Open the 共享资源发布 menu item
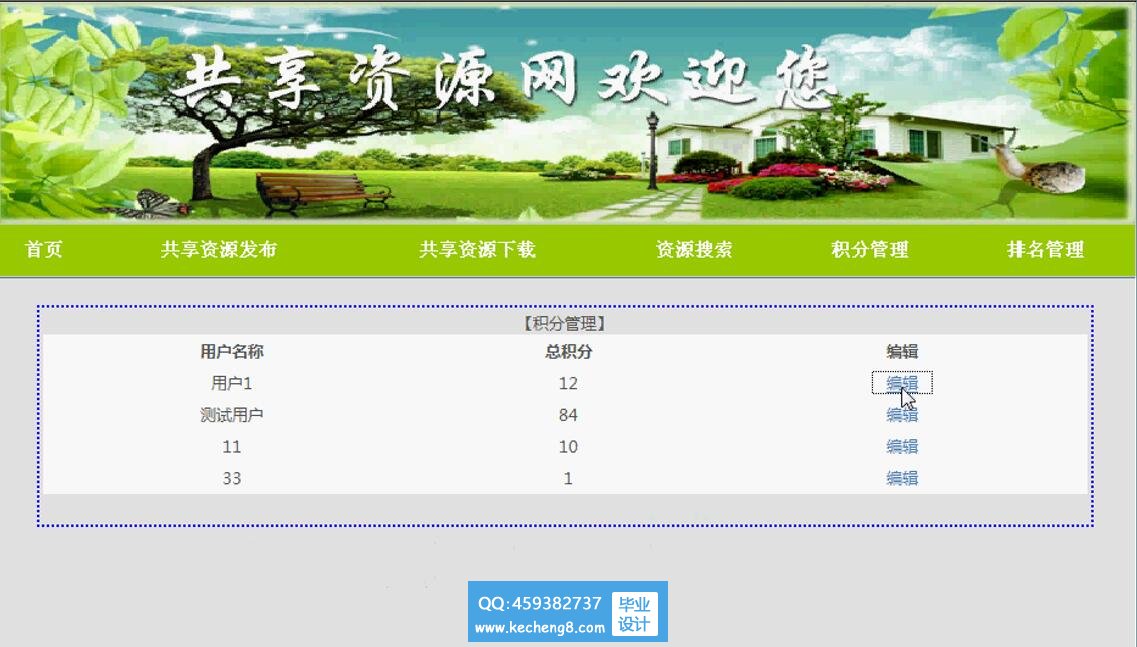Viewport: 1137px width, 647px height. point(219,250)
